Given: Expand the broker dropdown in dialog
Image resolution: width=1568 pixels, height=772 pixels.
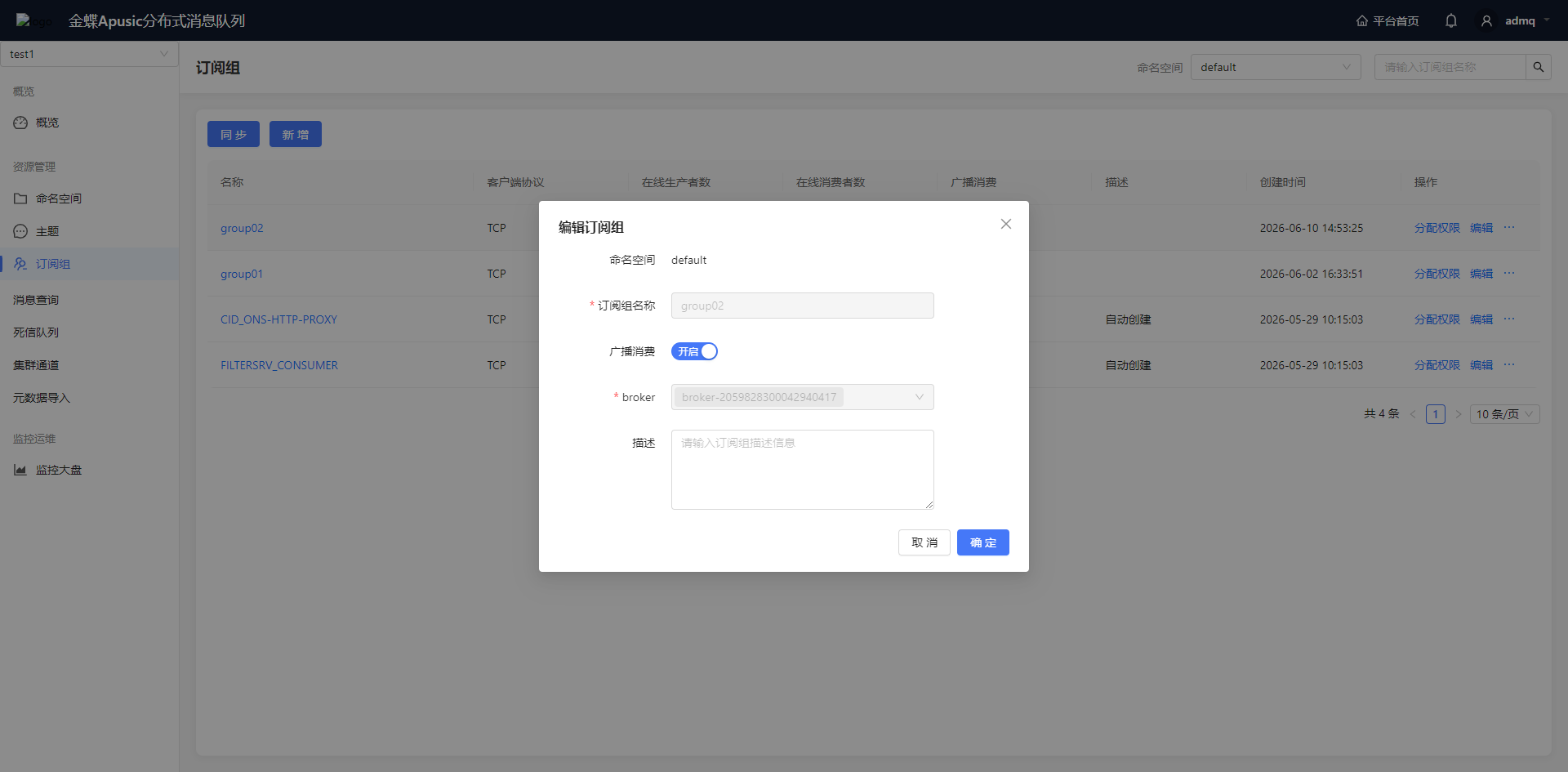Looking at the screenshot, I should click(x=802, y=397).
